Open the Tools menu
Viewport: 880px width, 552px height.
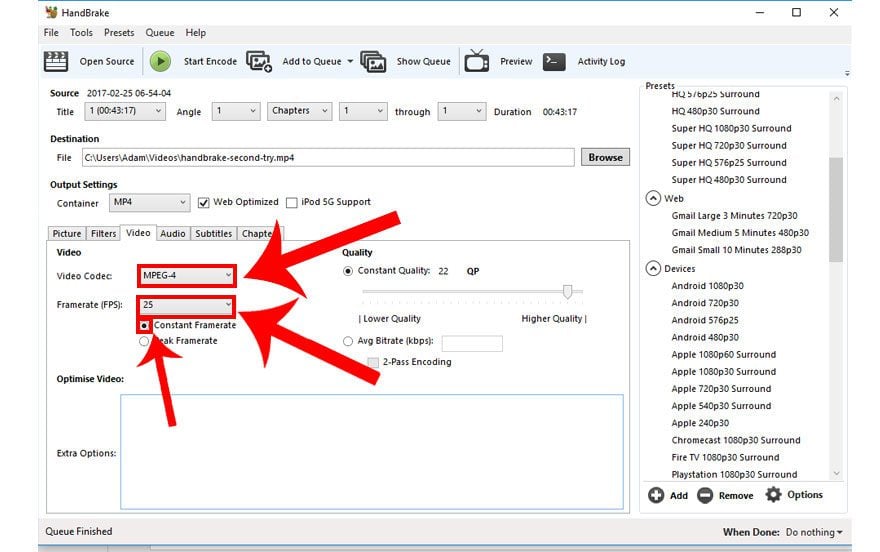[81, 33]
